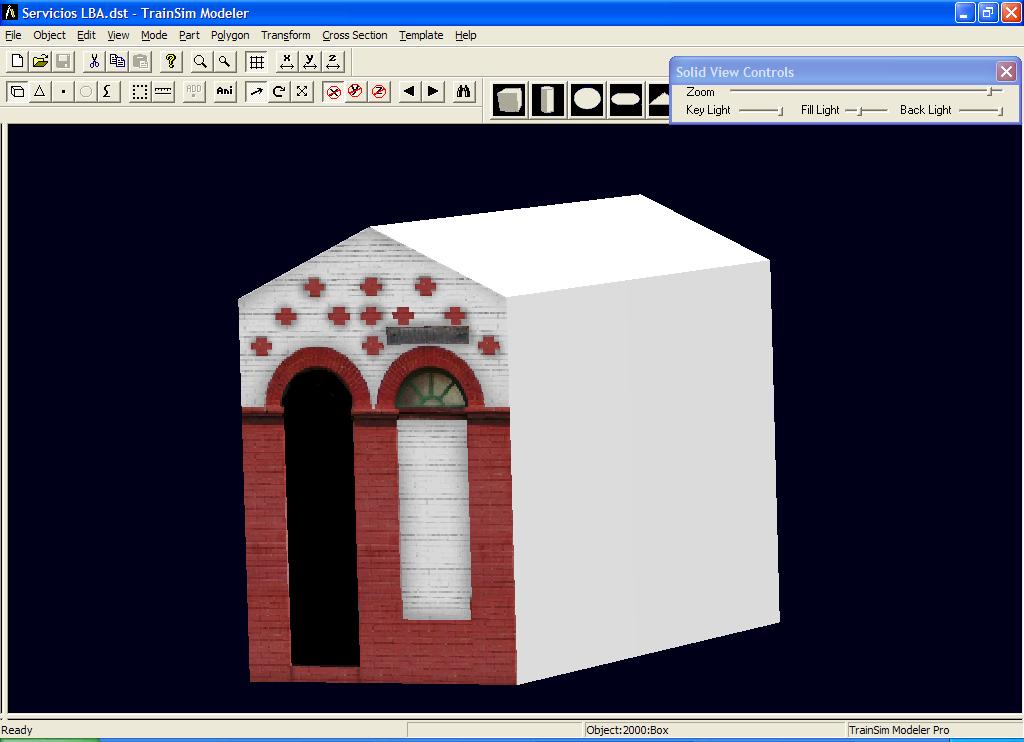
Task: Toggle the grid display button
Action: pos(256,62)
